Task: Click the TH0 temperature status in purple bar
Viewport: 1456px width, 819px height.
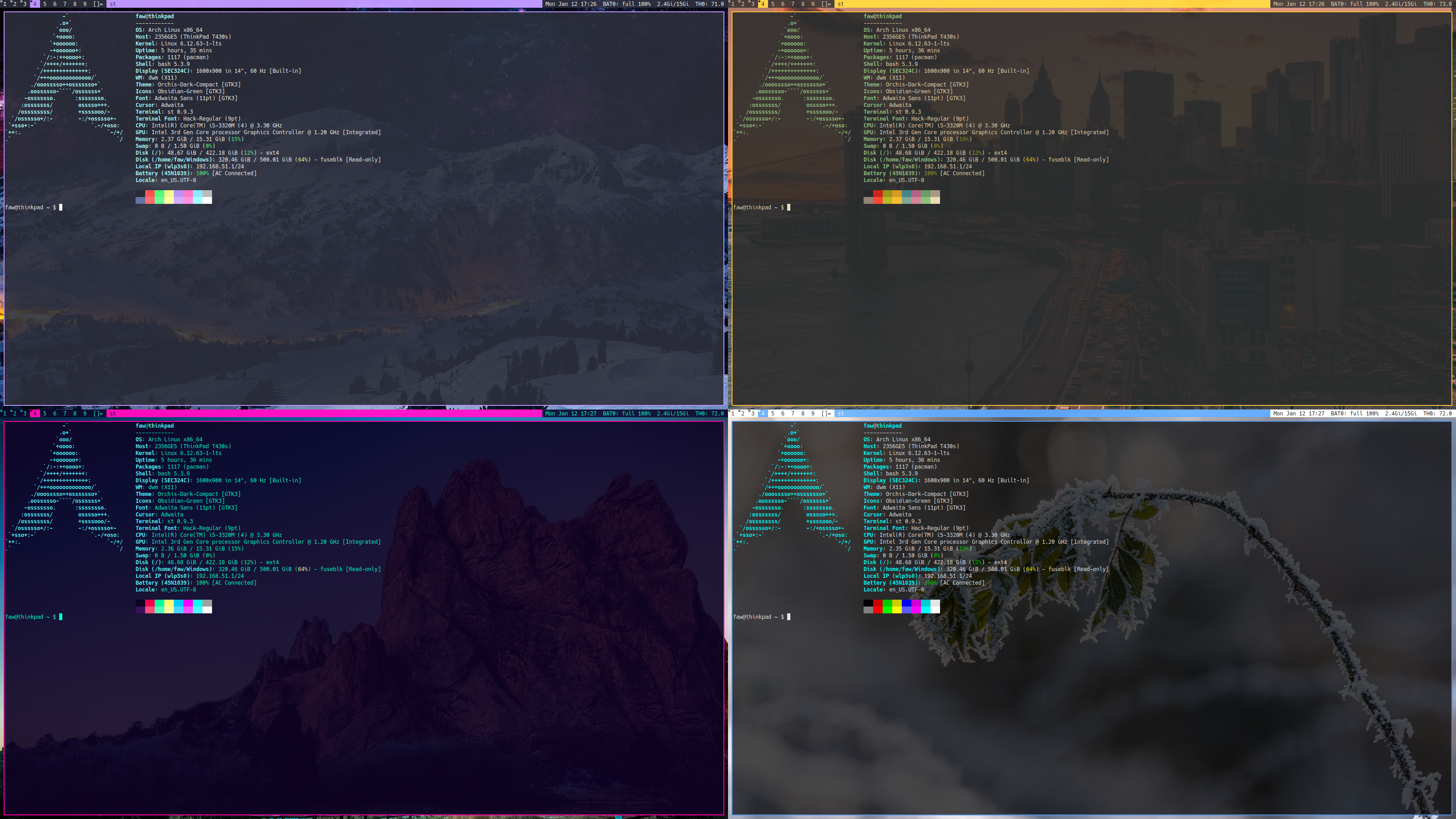Action: click(x=709, y=4)
